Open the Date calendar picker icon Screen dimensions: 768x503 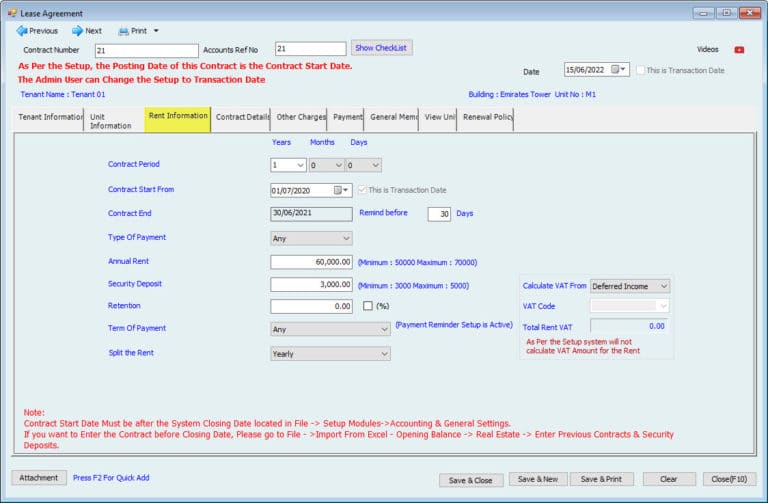coord(622,70)
